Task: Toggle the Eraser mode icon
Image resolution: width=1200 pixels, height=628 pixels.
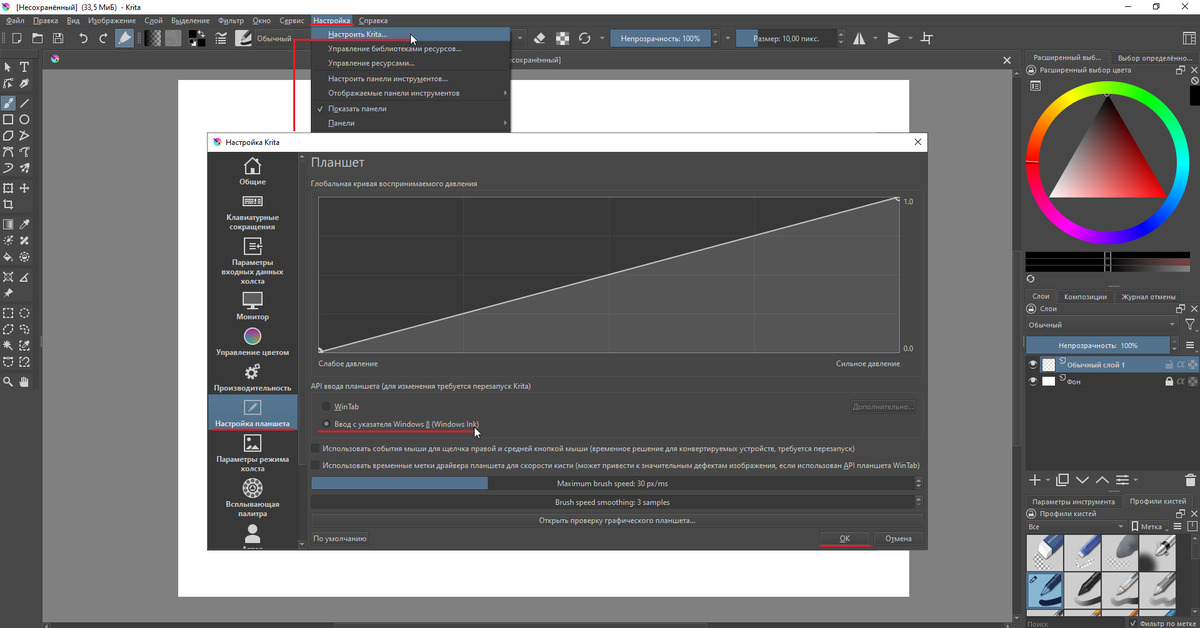Action: [539, 38]
